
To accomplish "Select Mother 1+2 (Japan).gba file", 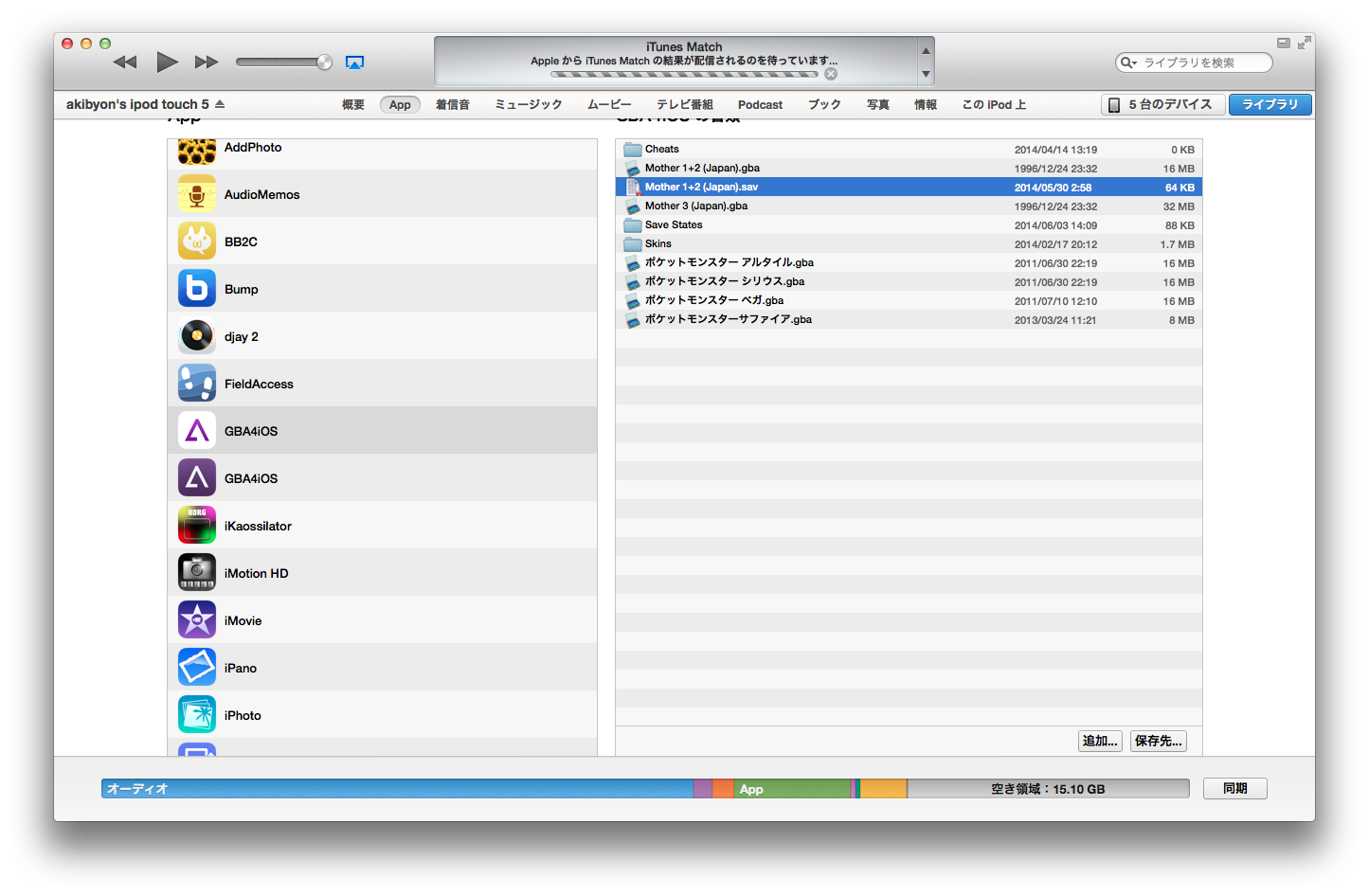I will (x=909, y=169).
